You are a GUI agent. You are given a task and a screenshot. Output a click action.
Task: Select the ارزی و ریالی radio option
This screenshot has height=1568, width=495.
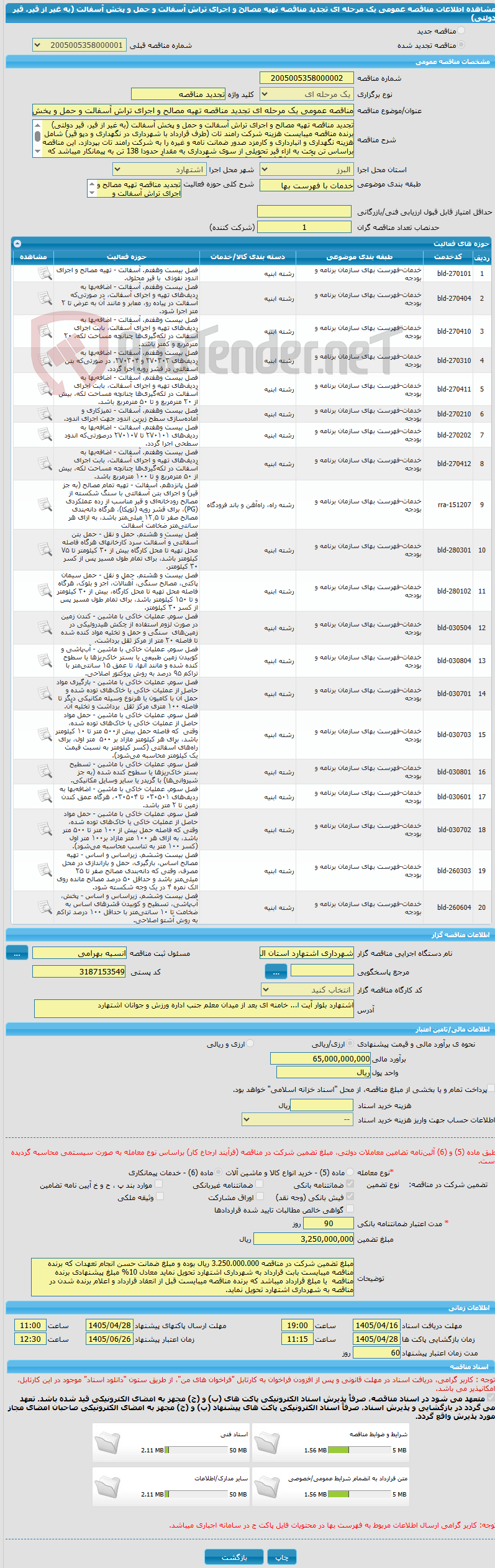250,1044
